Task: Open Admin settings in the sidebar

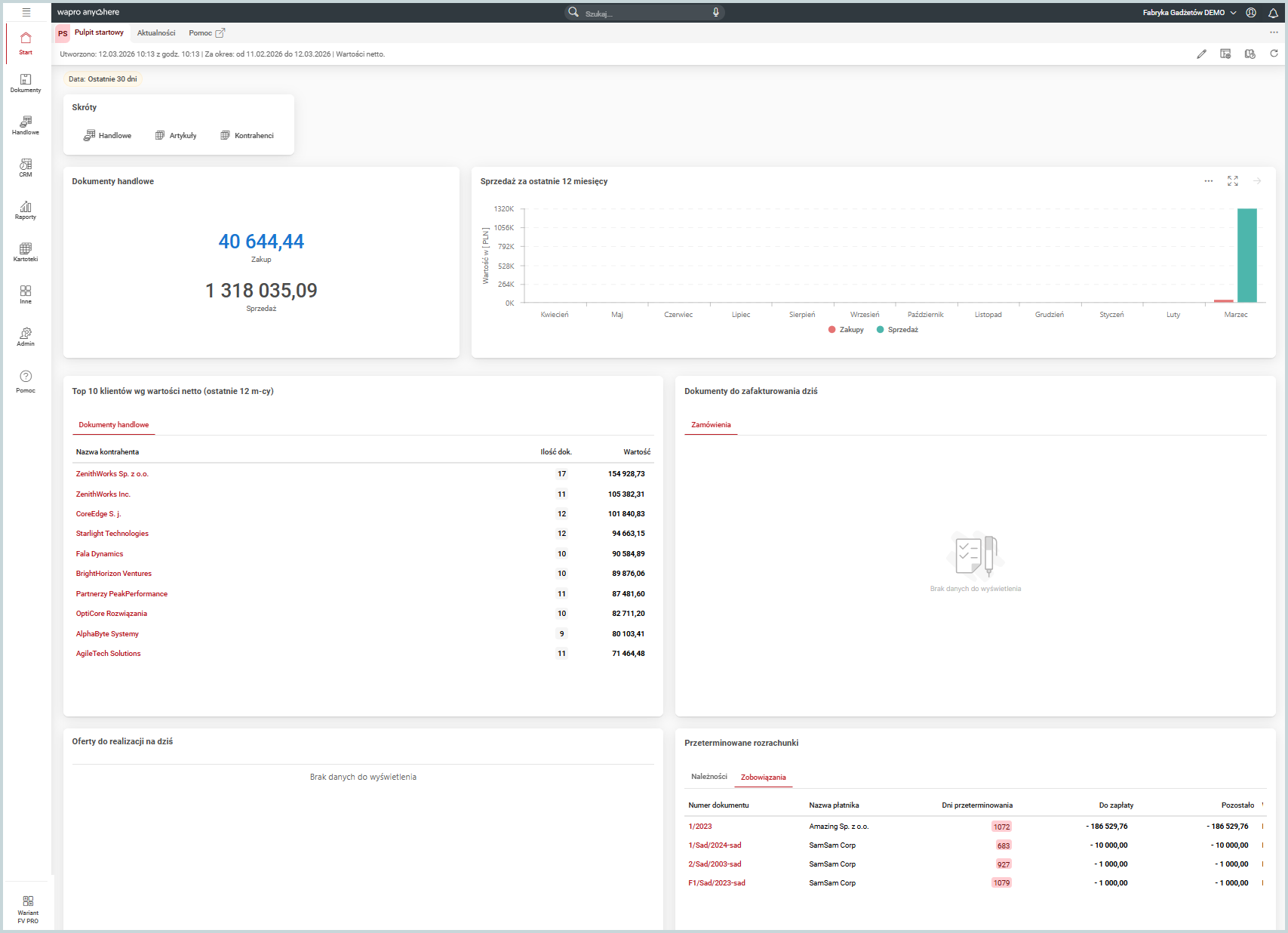Action: (x=26, y=337)
